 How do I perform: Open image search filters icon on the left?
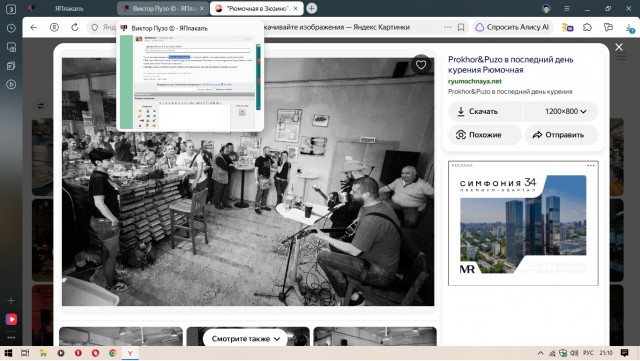[41, 106]
